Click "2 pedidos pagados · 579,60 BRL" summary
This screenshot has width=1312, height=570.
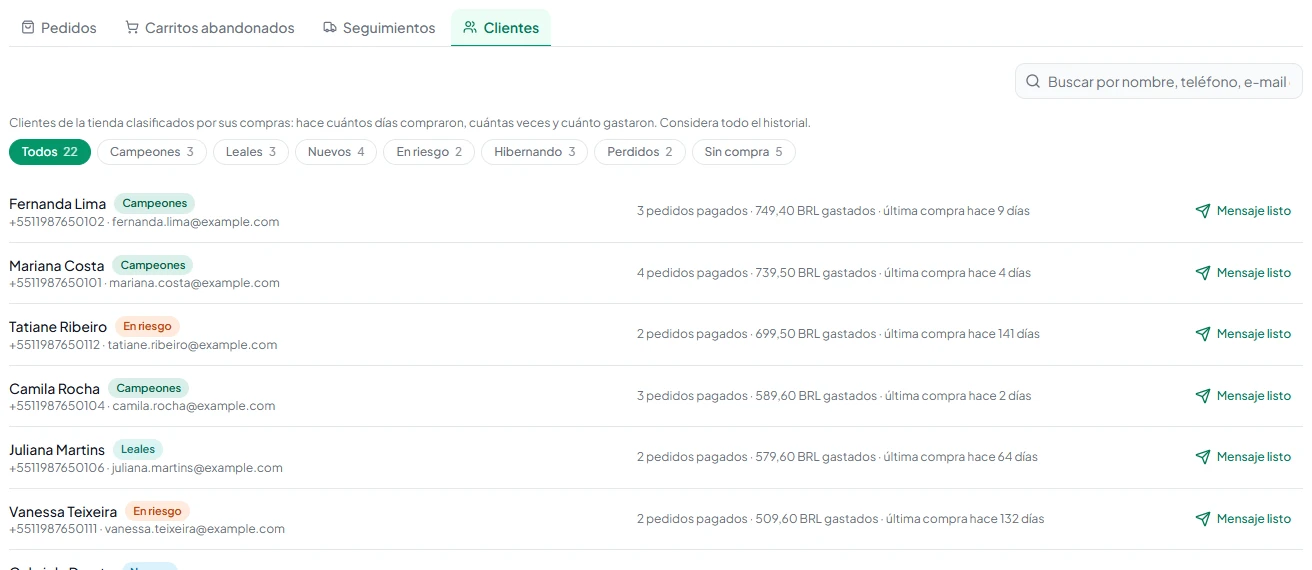click(837, 457)
